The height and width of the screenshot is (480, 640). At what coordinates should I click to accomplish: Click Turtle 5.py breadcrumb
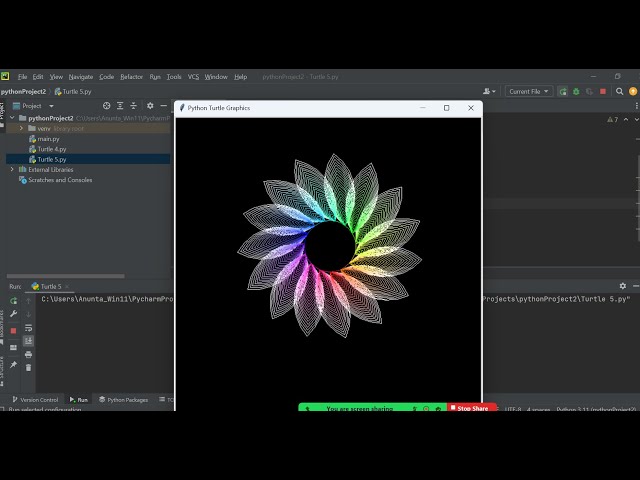pyautogui.click(x=73, y=91)
